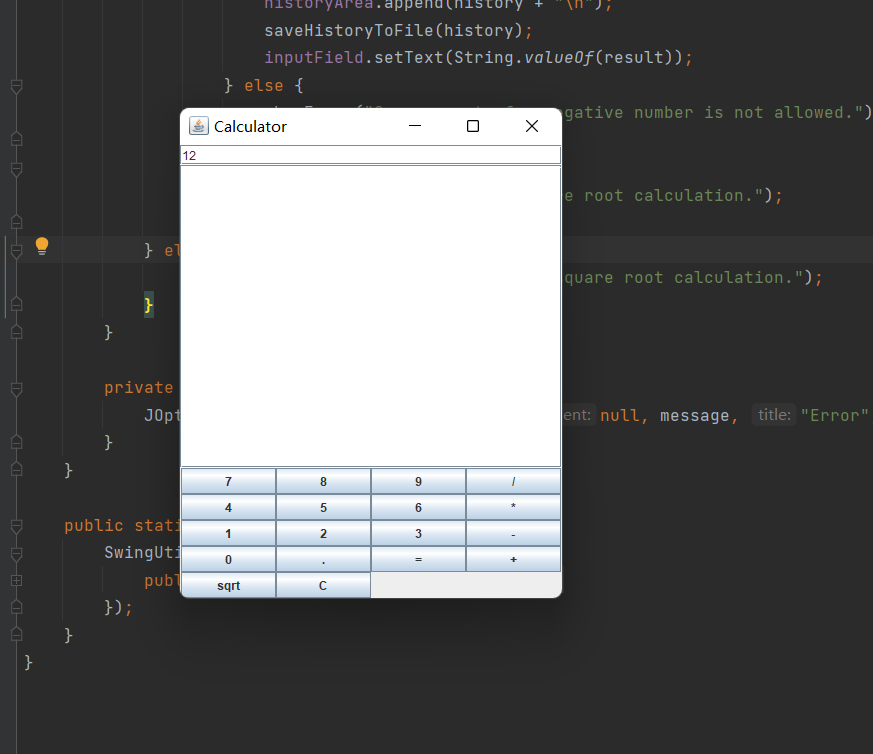Click the 6 button in Calculator

click(x=418, y=507)
